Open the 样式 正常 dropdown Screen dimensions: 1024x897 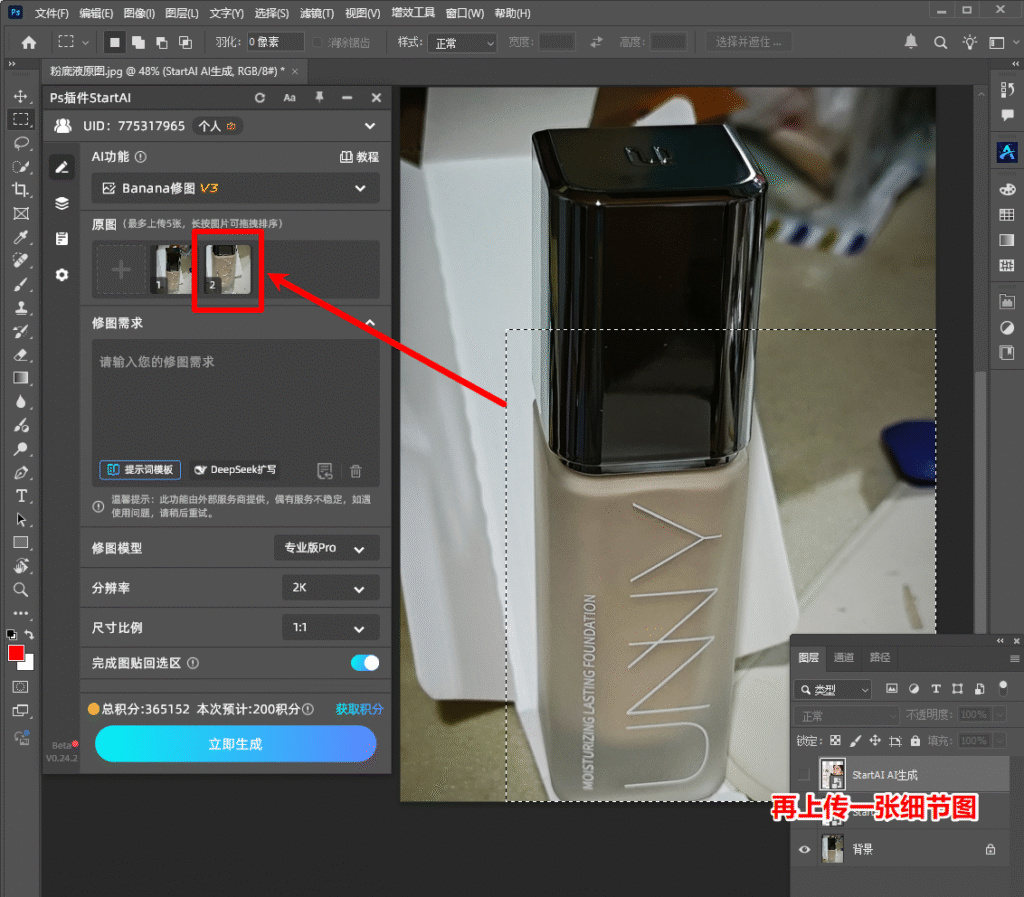click(x=462, y=43)
